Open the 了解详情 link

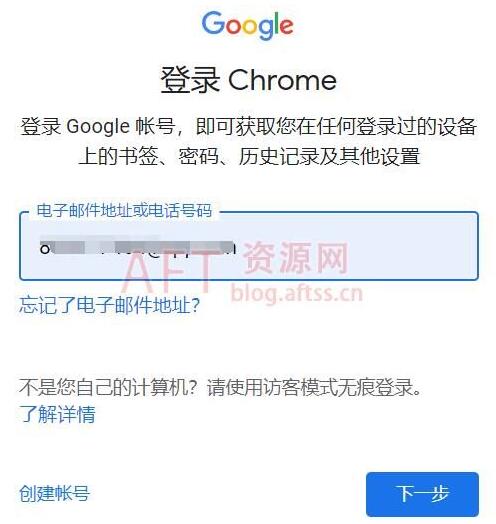click(x=57, y=414)
